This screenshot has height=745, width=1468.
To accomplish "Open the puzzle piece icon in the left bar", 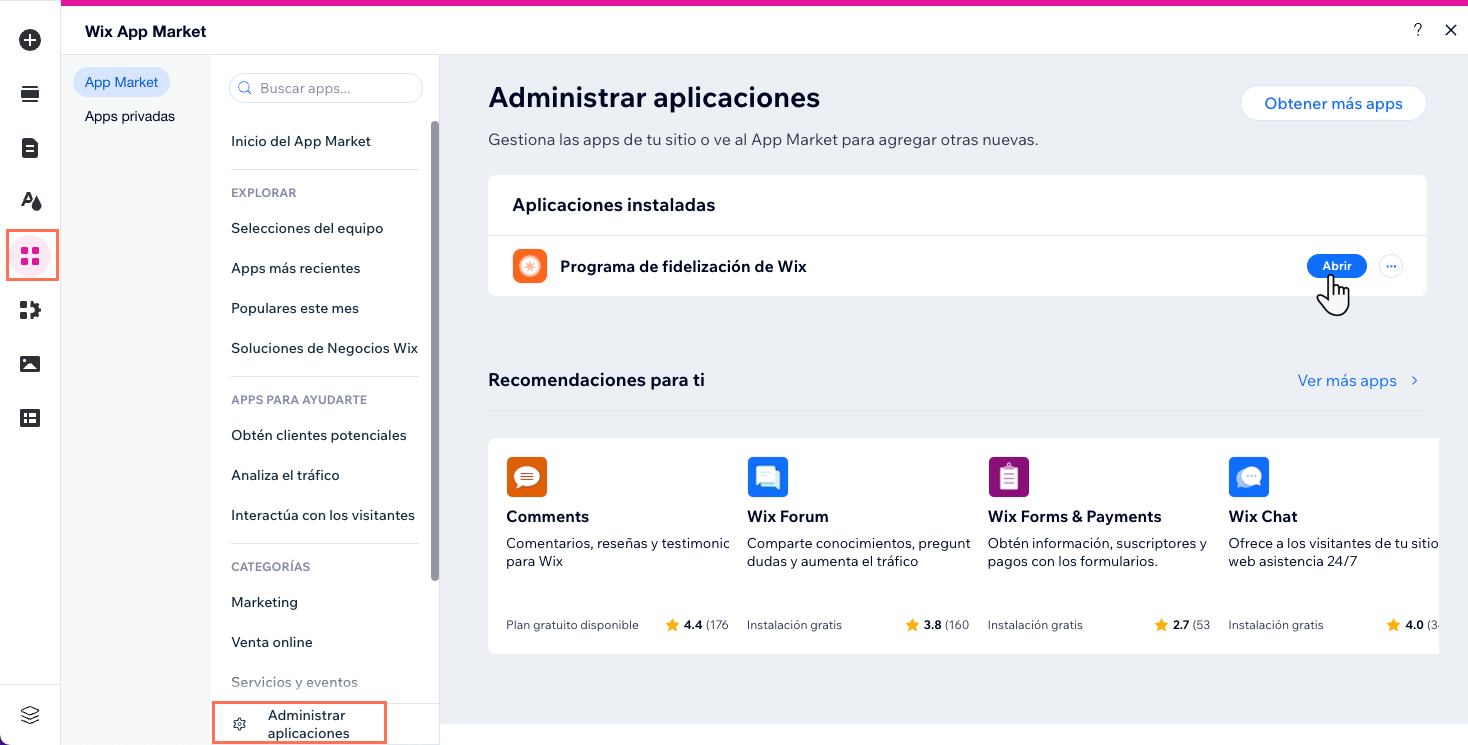I will [x=30, y=310].
